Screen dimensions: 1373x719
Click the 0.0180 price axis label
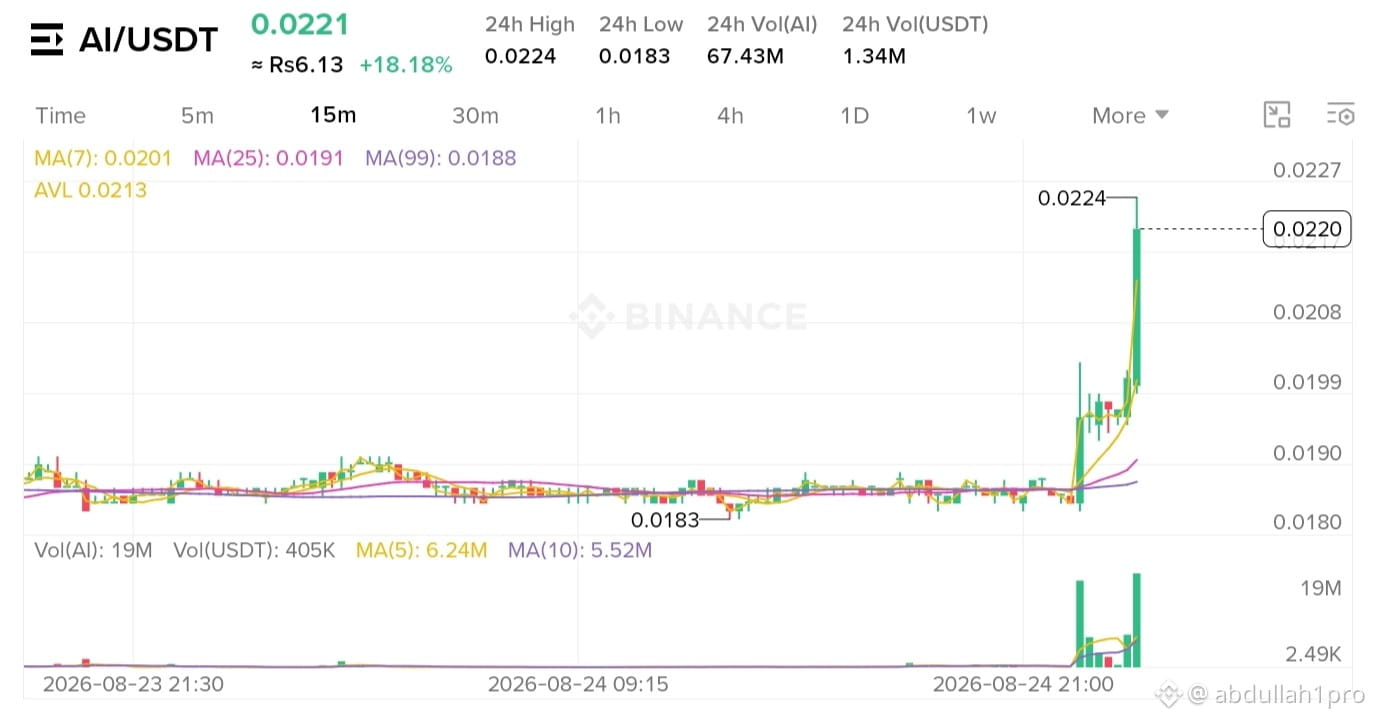(1306, 522)
